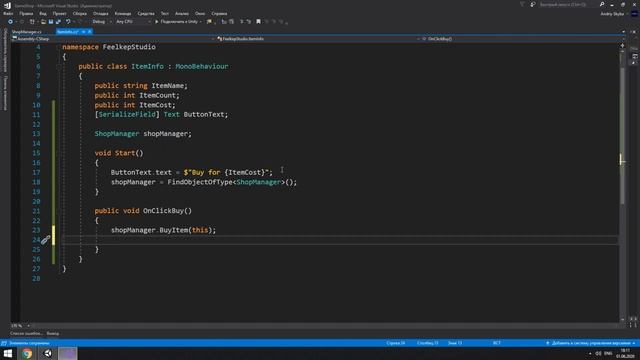Click the status bar ready icon
This screenshot has height=360, width=640.
tap(4, 343)
